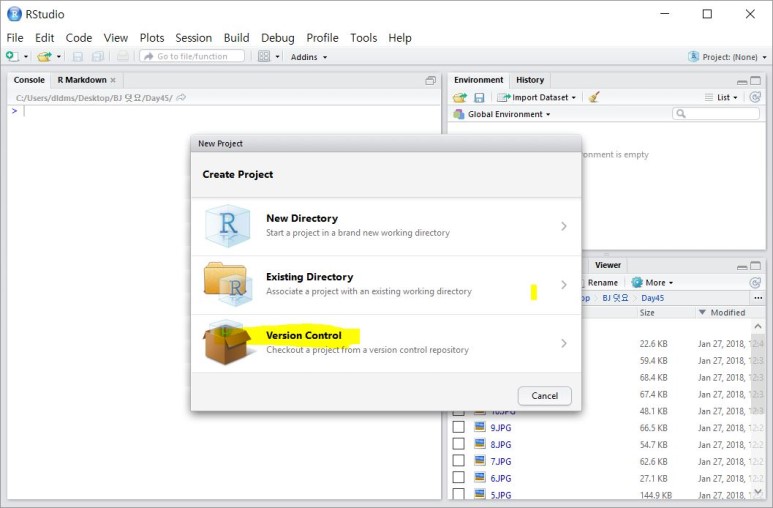Select the New Directory project option
The width and height of the screenshot is (773, 508).
point(386,226)
